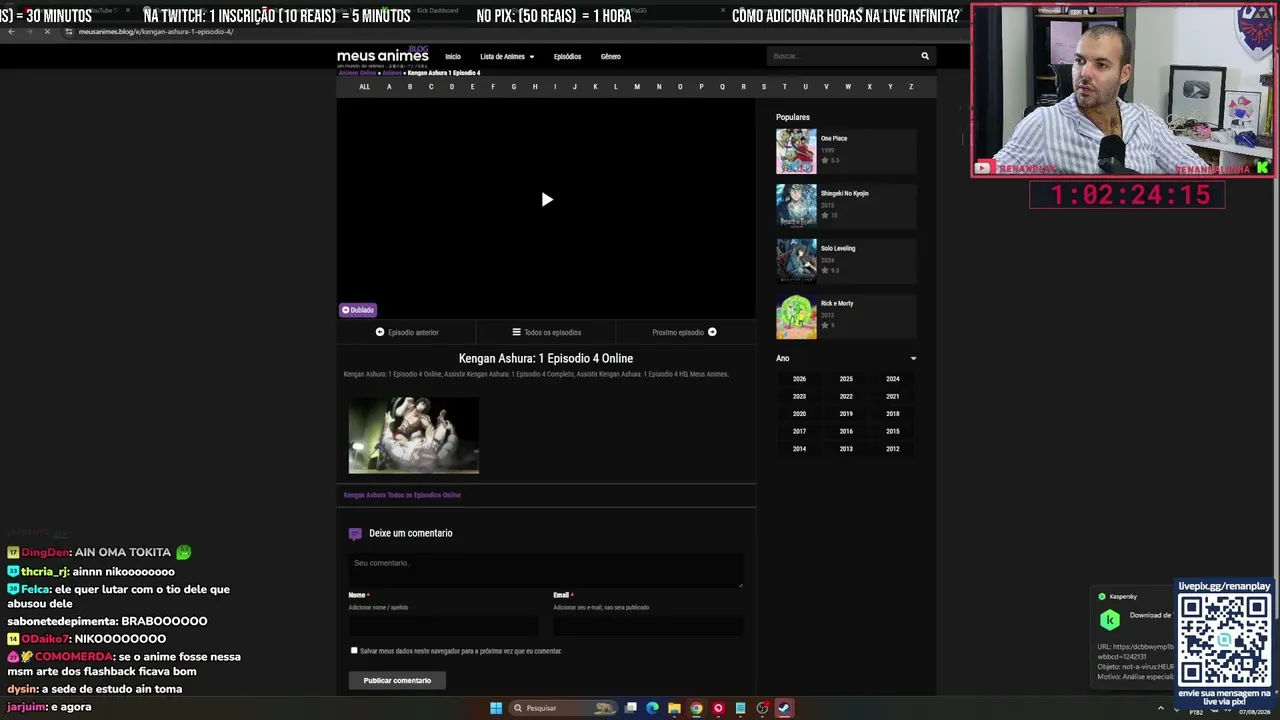Switch to Google Chrome on the taskbar
This screenshot has height=720, width=1280.
697,708
